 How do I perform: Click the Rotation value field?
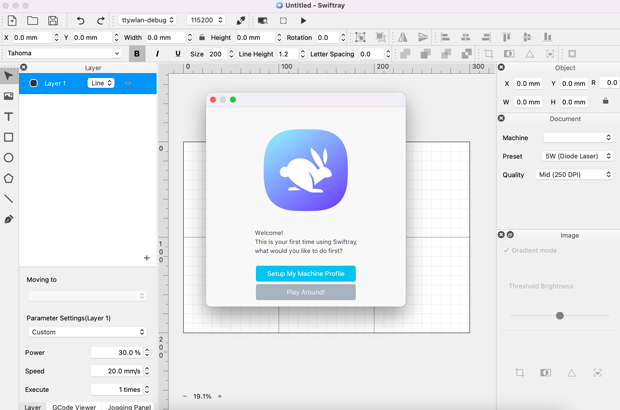point(328,37)
